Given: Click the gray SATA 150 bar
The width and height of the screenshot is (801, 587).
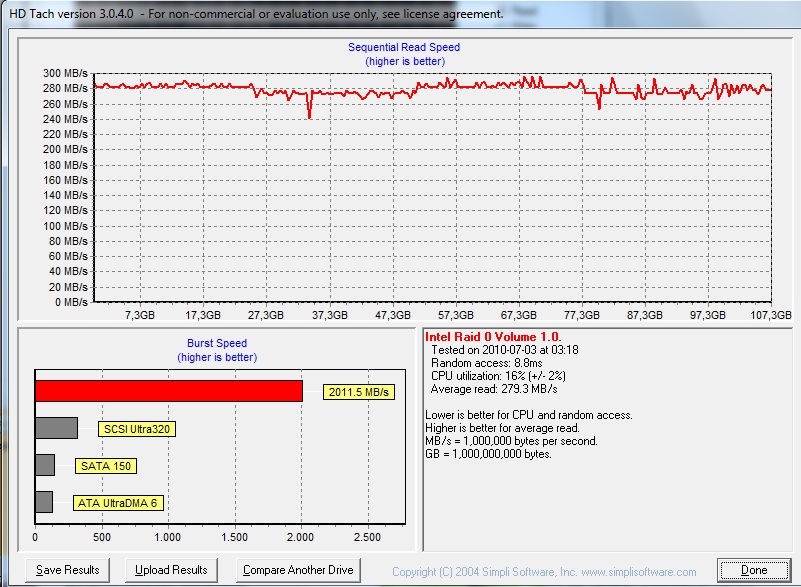Looking at the screenshot, I should pos(45,465).
